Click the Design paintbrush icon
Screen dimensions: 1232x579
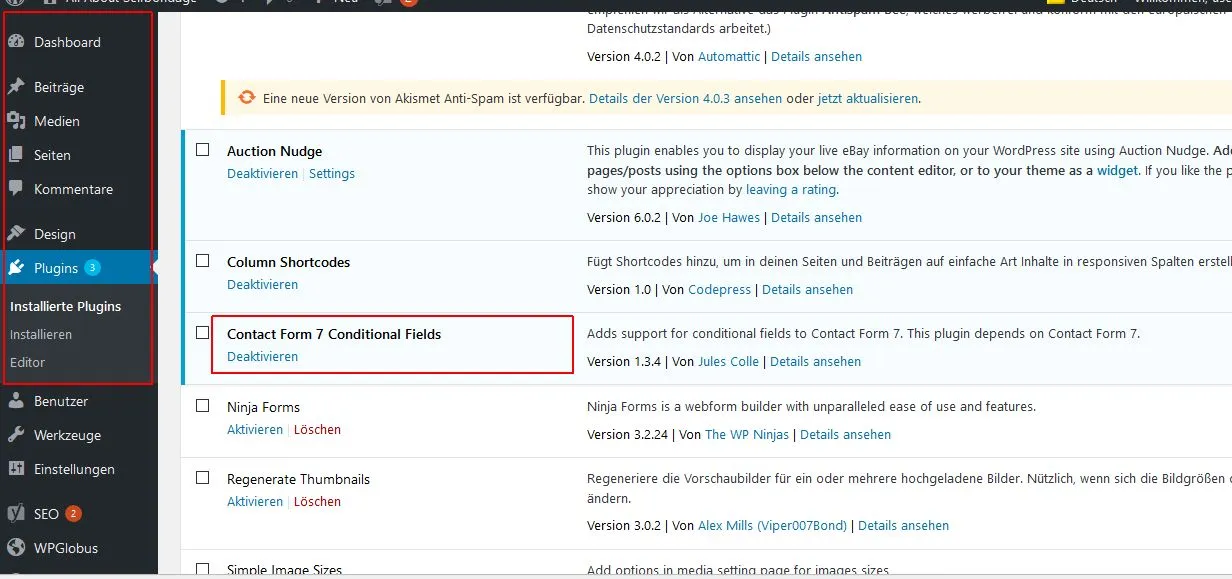tap(16, 234)
